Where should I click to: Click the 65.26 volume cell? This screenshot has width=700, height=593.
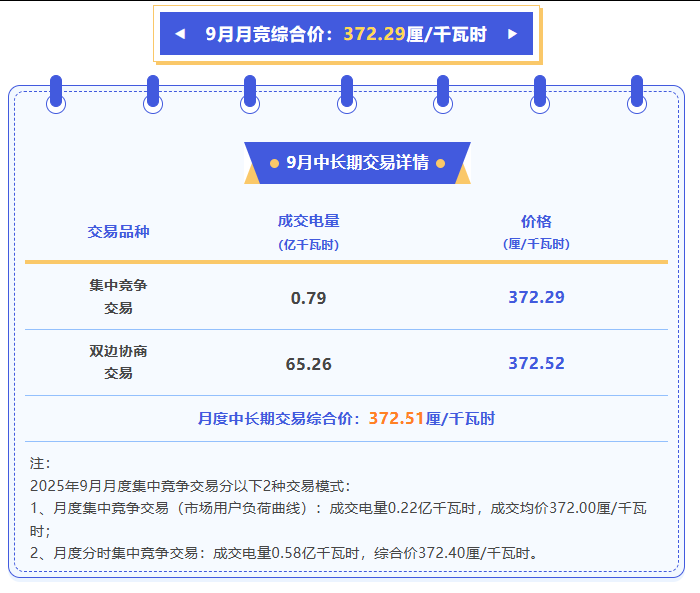point(308,364)
